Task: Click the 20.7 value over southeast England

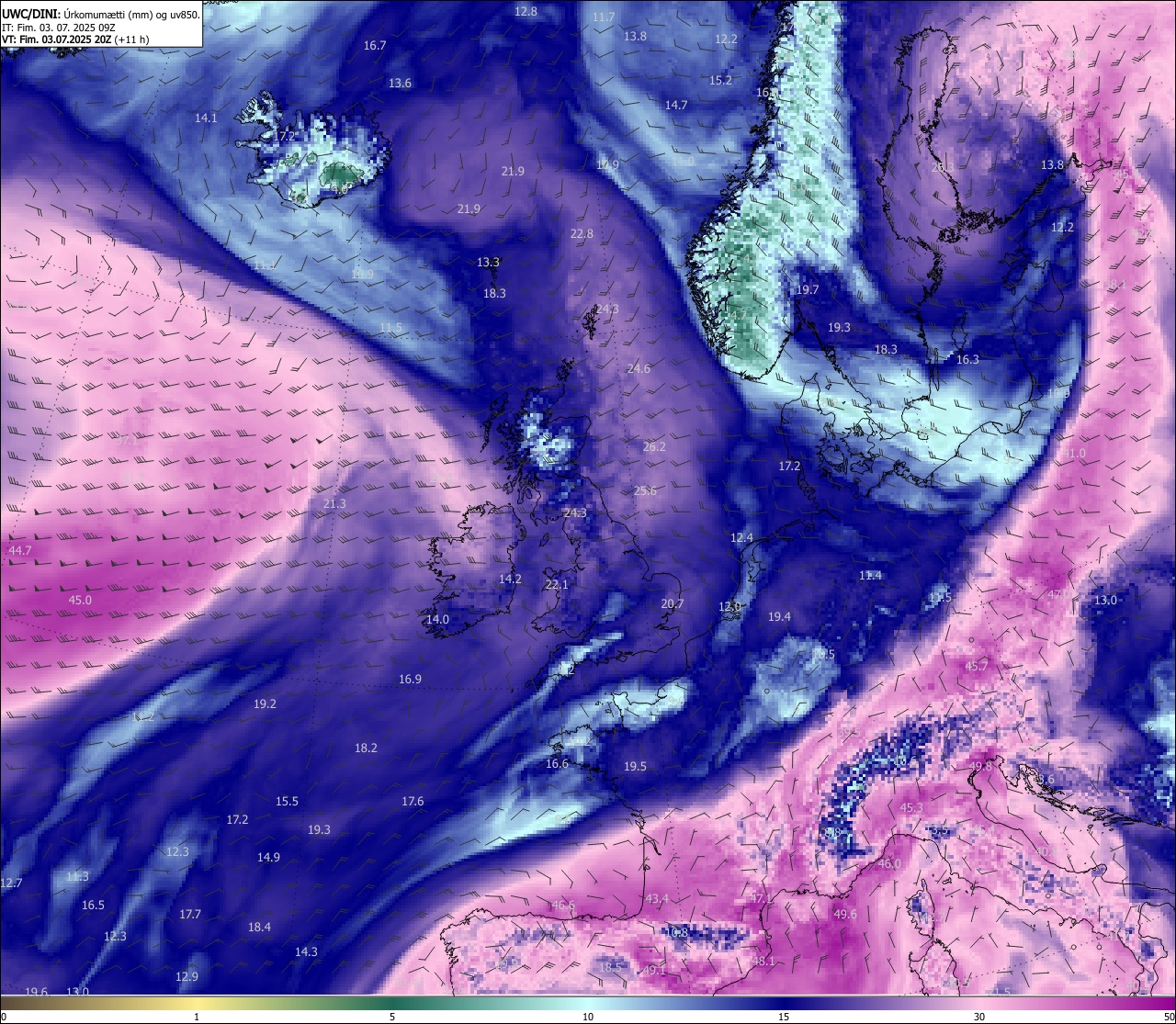Action: point(673,603)
